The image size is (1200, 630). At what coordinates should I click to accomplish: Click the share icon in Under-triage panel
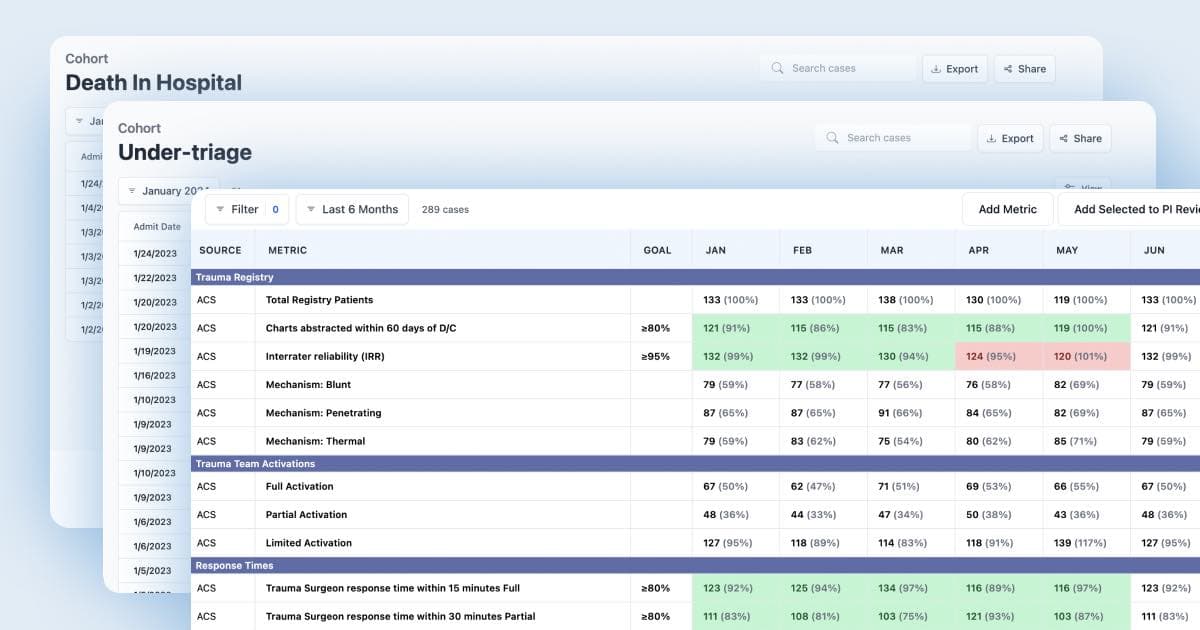click(x=1061, y=139)
